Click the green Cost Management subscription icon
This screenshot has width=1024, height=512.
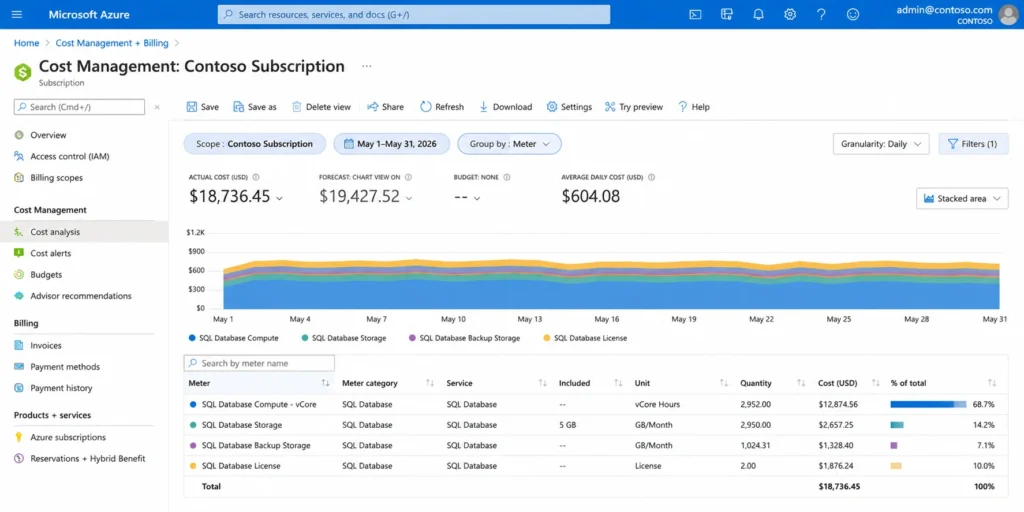[23, 72]
